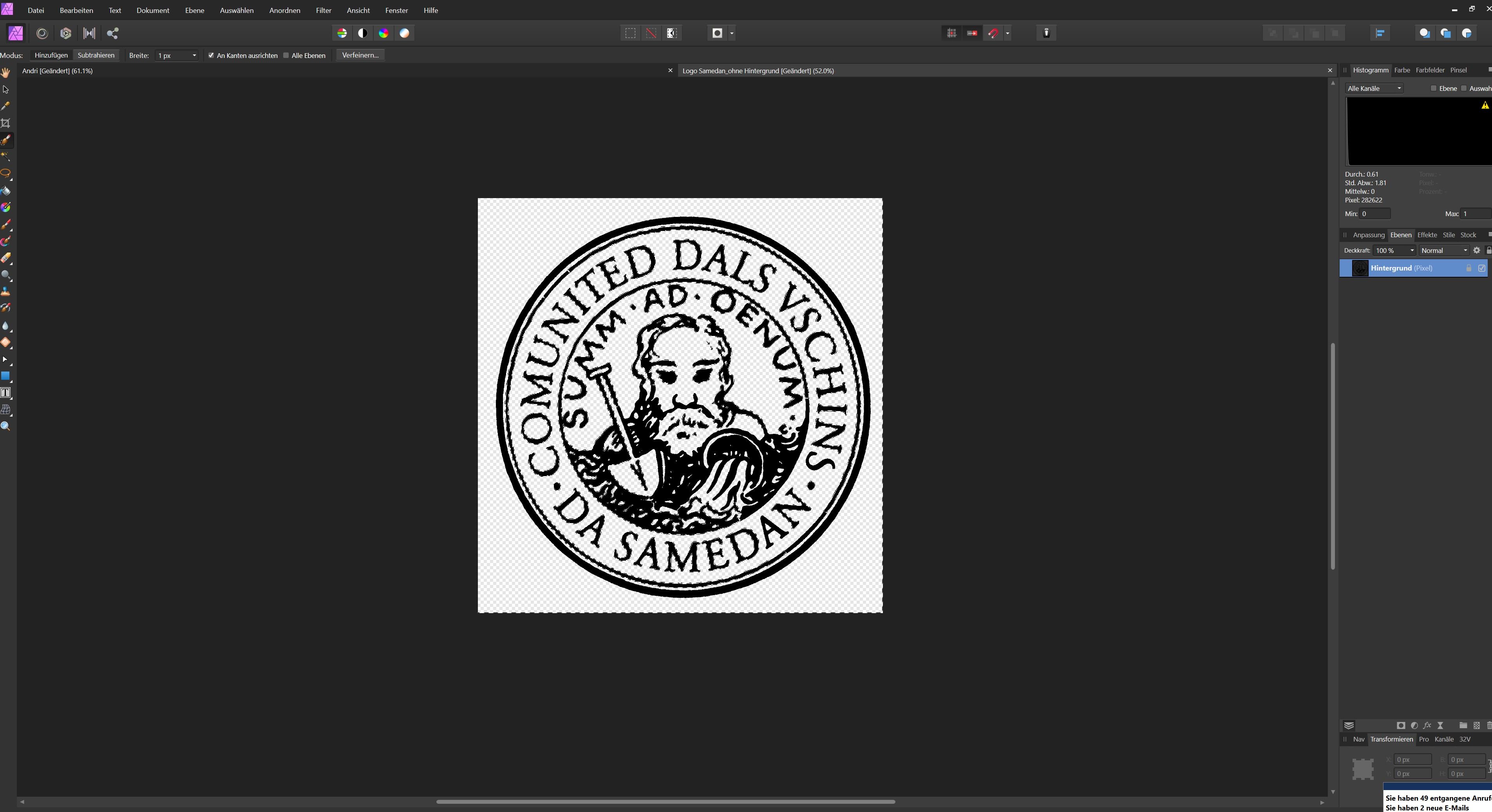Select the View (hand) tool
The width and height of the screenshot is (1492, 812).
[x=6, y=72]
